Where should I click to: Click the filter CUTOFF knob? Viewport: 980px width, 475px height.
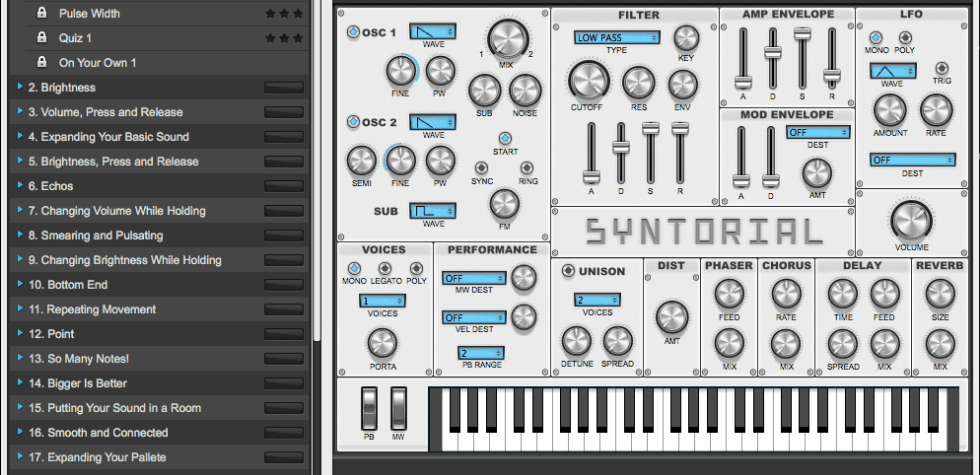pos(588,82)
